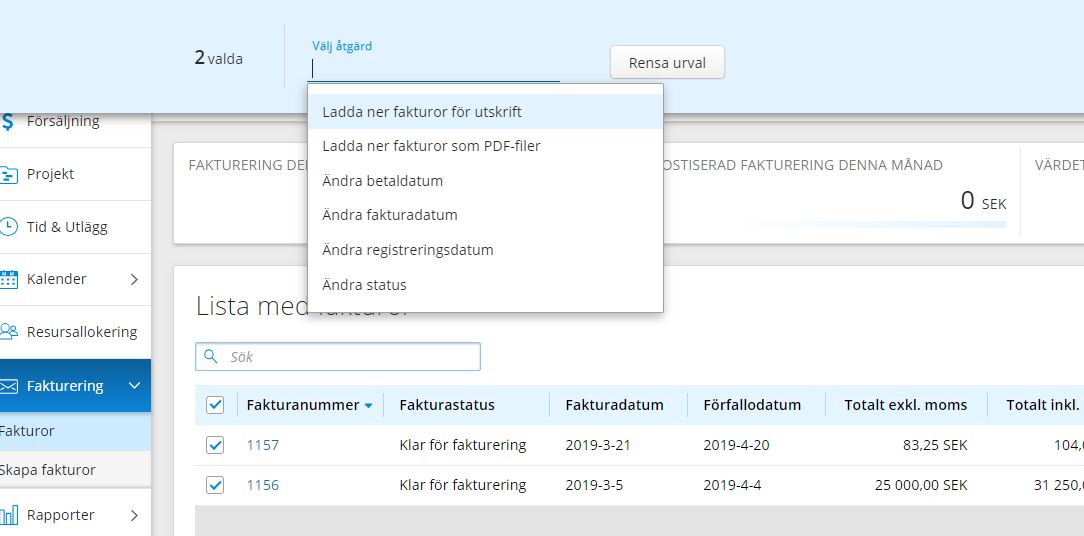The height and width of the screenshot is (536, 1084).
Task: Expand the Kalender submenu chevron
Action: (134, 279)
